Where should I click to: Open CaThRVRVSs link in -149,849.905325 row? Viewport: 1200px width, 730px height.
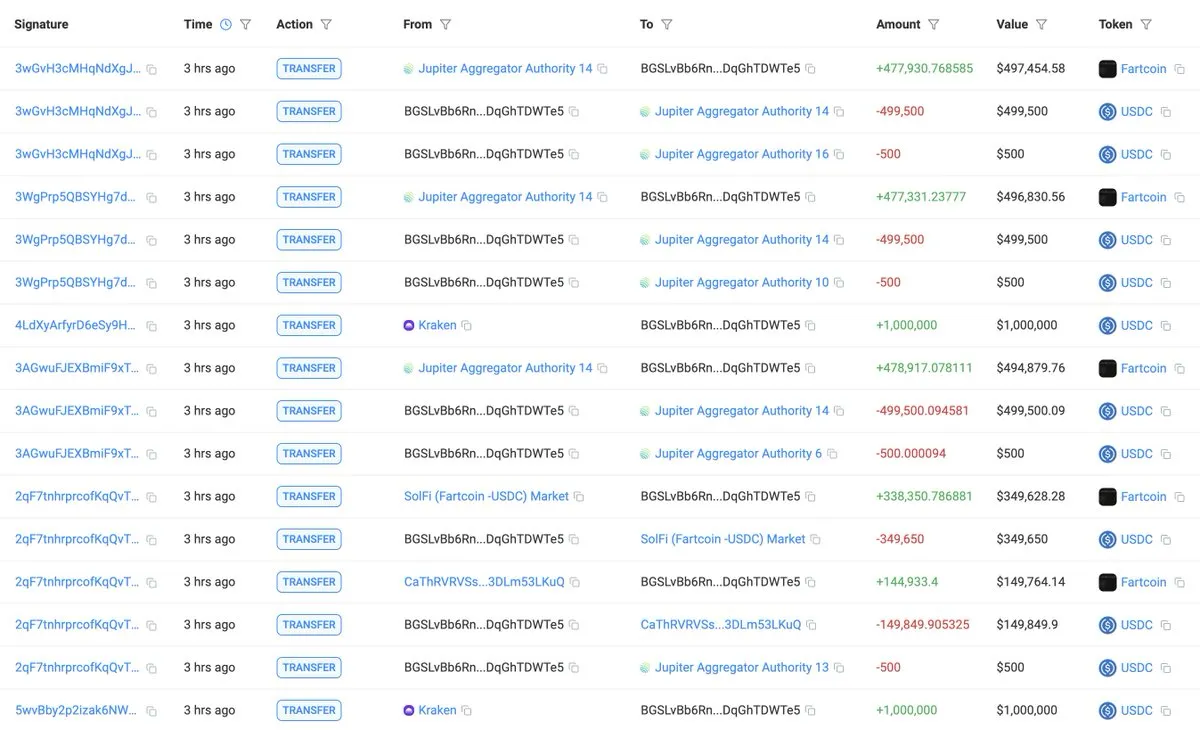(721, 624)
